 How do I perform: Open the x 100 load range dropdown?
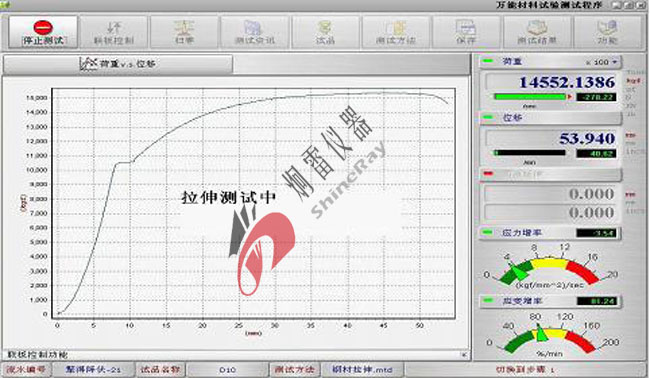coord(601,62)
